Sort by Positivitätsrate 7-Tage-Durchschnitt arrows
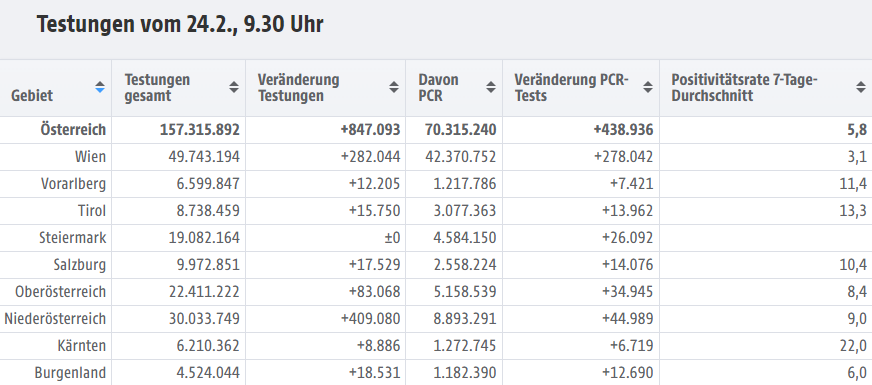872x385 pixels. coord(861,87)
